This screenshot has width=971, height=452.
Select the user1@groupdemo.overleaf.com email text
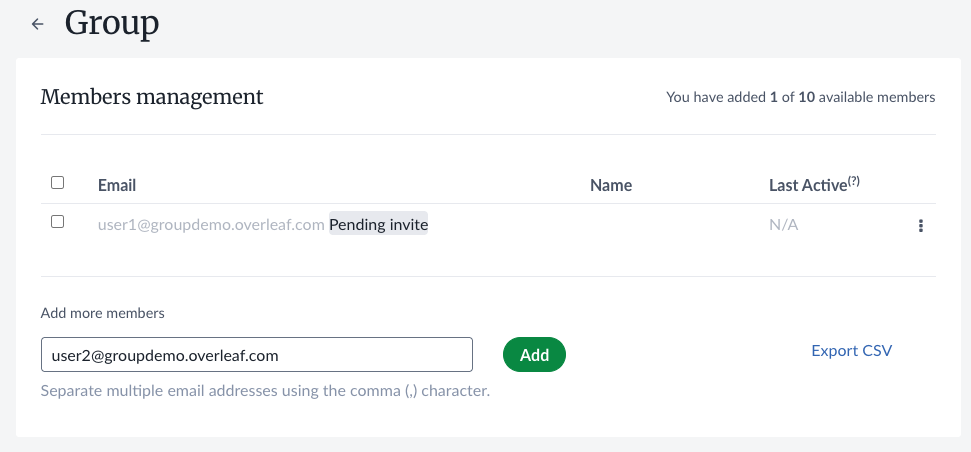pyautogui.click(x=211, y=225)
